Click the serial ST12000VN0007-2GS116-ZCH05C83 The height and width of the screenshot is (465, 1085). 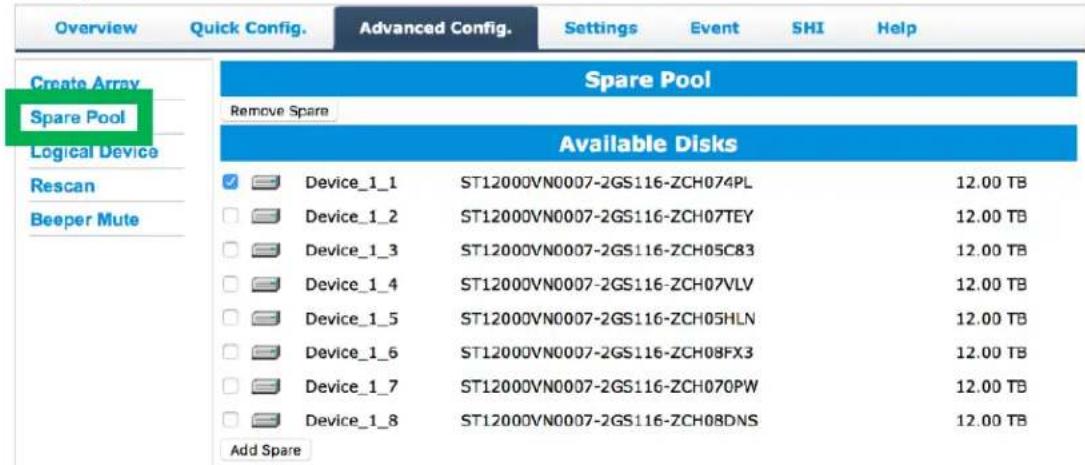607,250
